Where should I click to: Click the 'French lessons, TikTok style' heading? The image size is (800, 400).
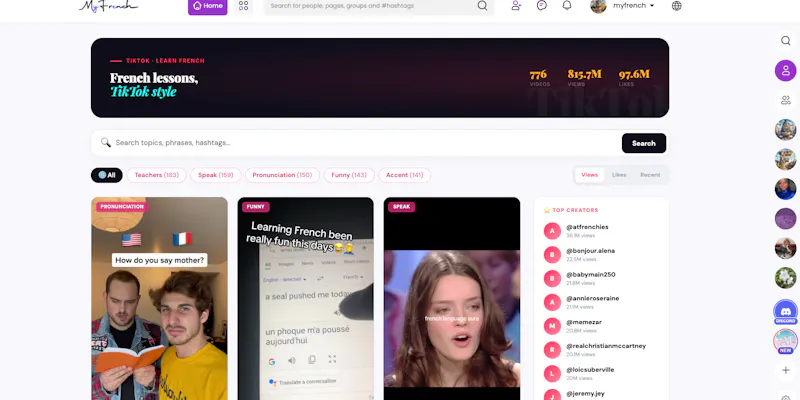154,85
